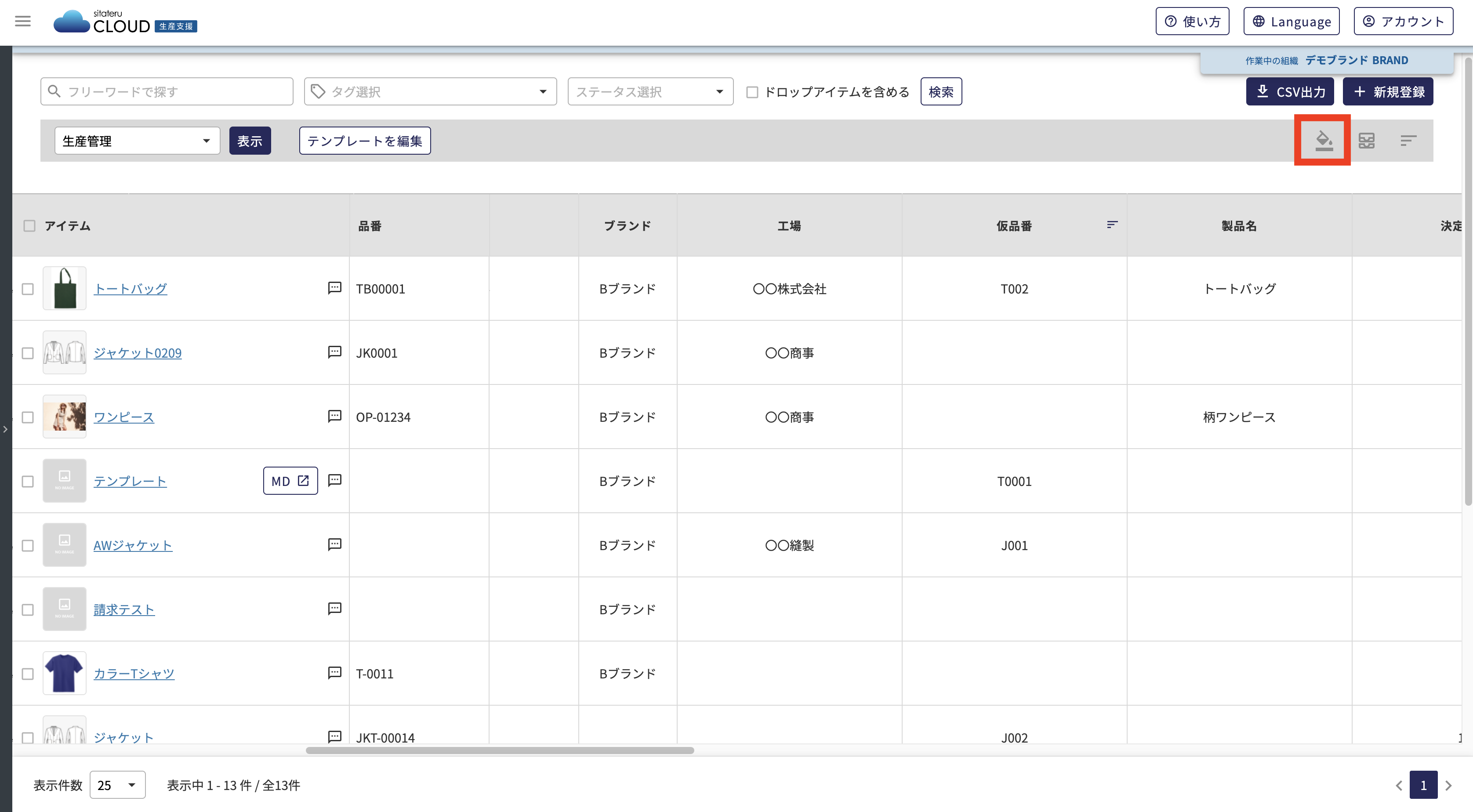
Task: Click the horizontal table scrollbar
Action: [500, 750]
